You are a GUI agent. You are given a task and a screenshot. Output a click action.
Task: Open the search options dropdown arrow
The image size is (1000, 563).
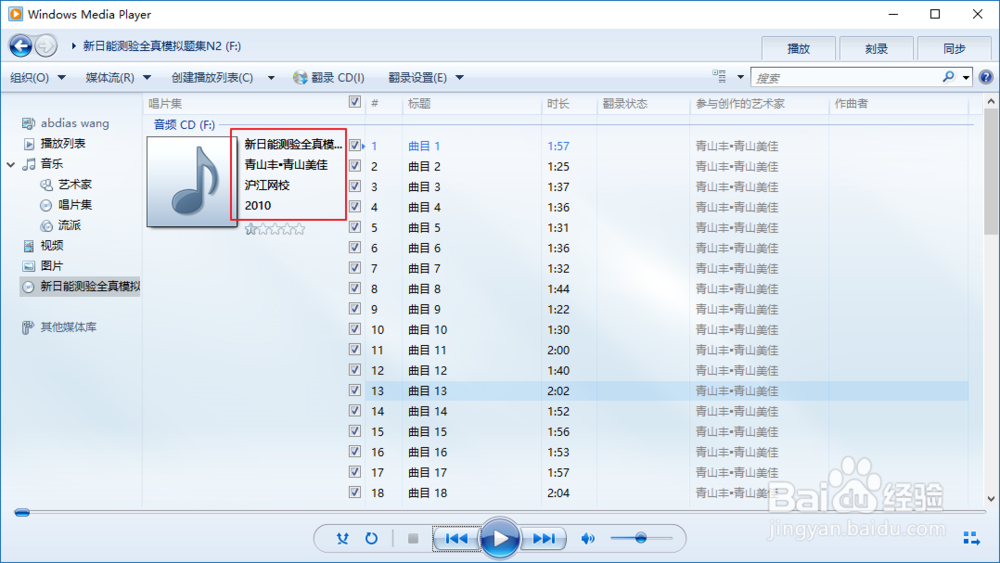point(966,78)
